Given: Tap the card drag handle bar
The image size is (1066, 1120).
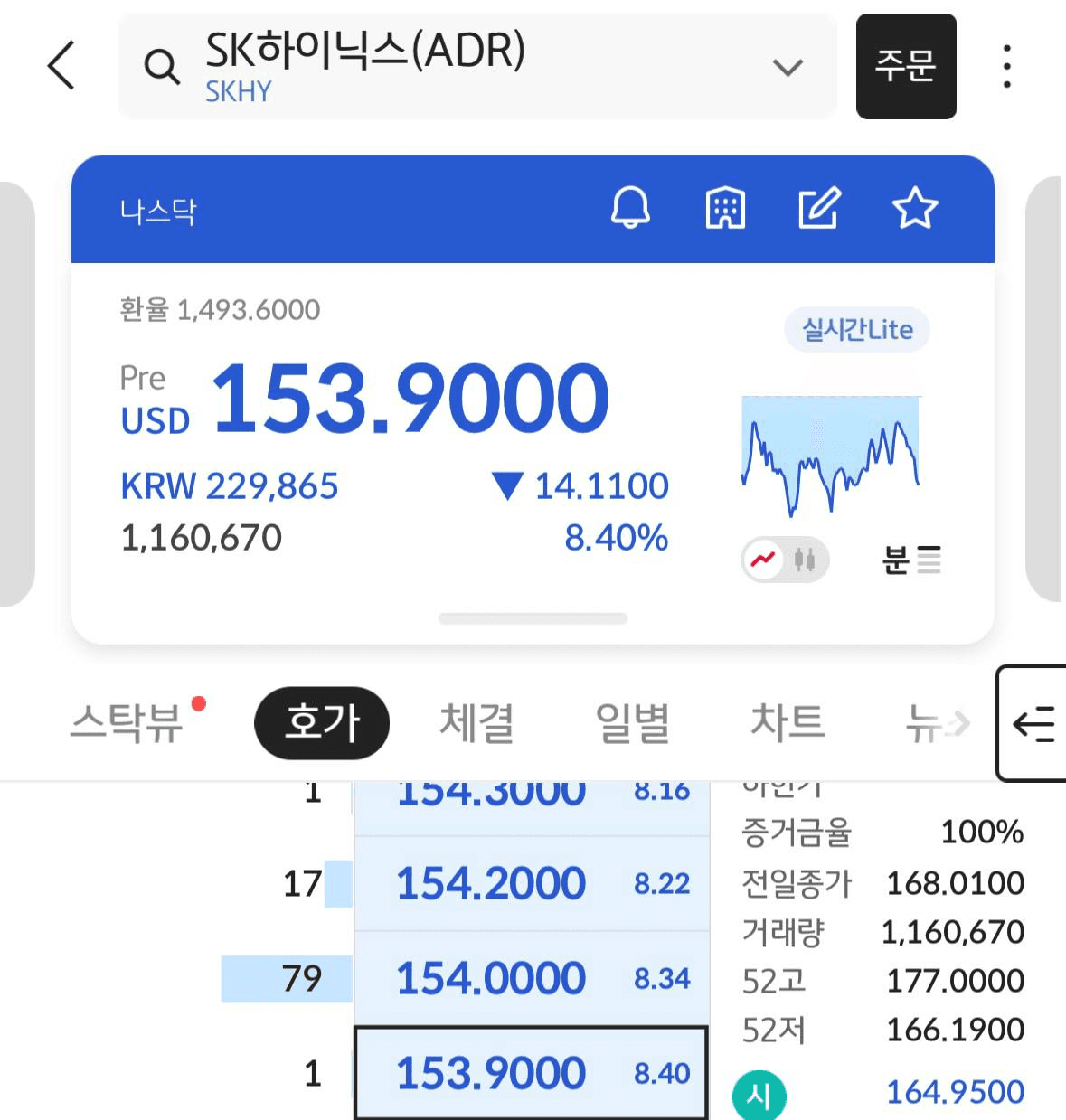Looking at the screenshot, I should (x=533, y=618).
